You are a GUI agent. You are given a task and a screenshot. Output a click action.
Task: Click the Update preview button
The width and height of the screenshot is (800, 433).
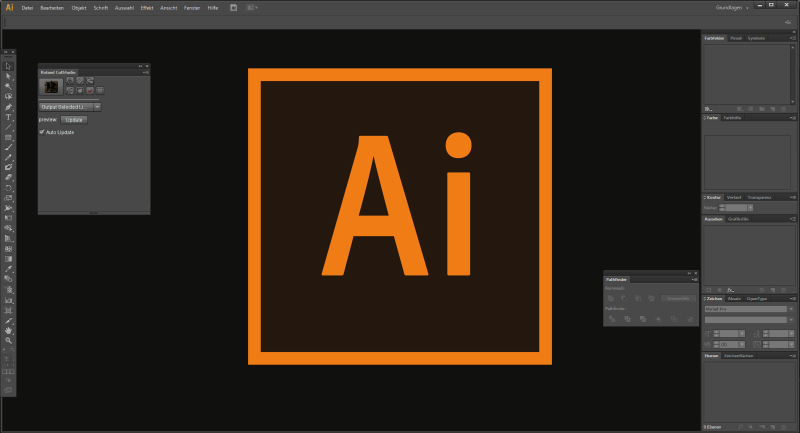coord(74,120)
